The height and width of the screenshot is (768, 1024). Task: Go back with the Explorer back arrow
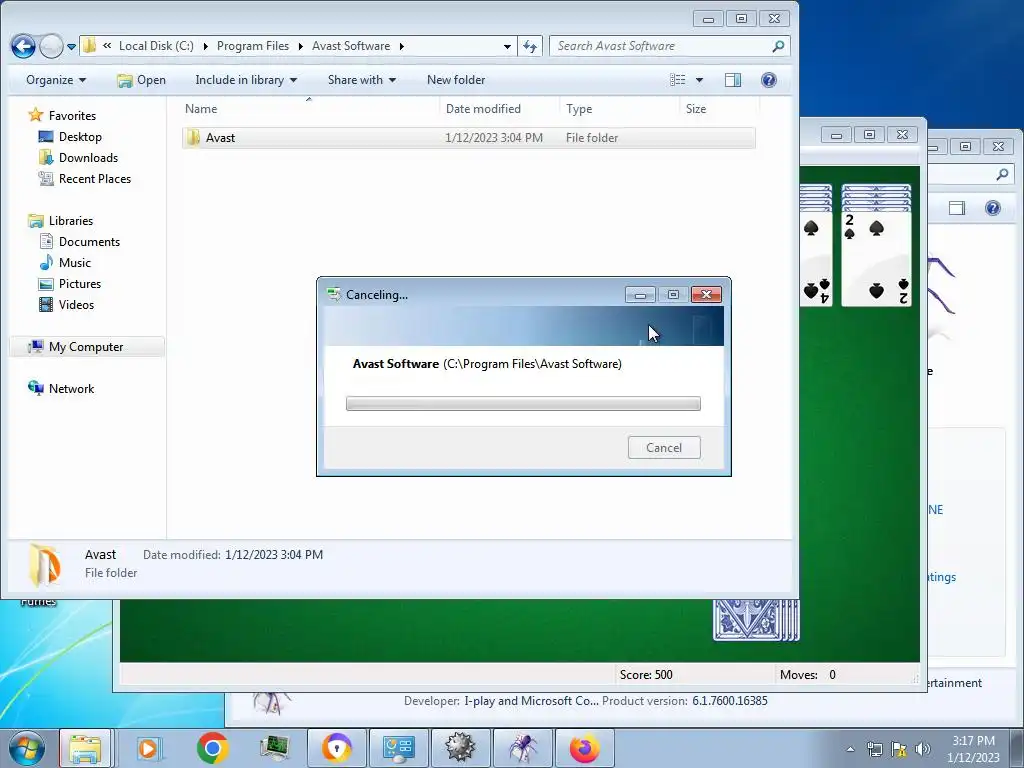point(23,46)
